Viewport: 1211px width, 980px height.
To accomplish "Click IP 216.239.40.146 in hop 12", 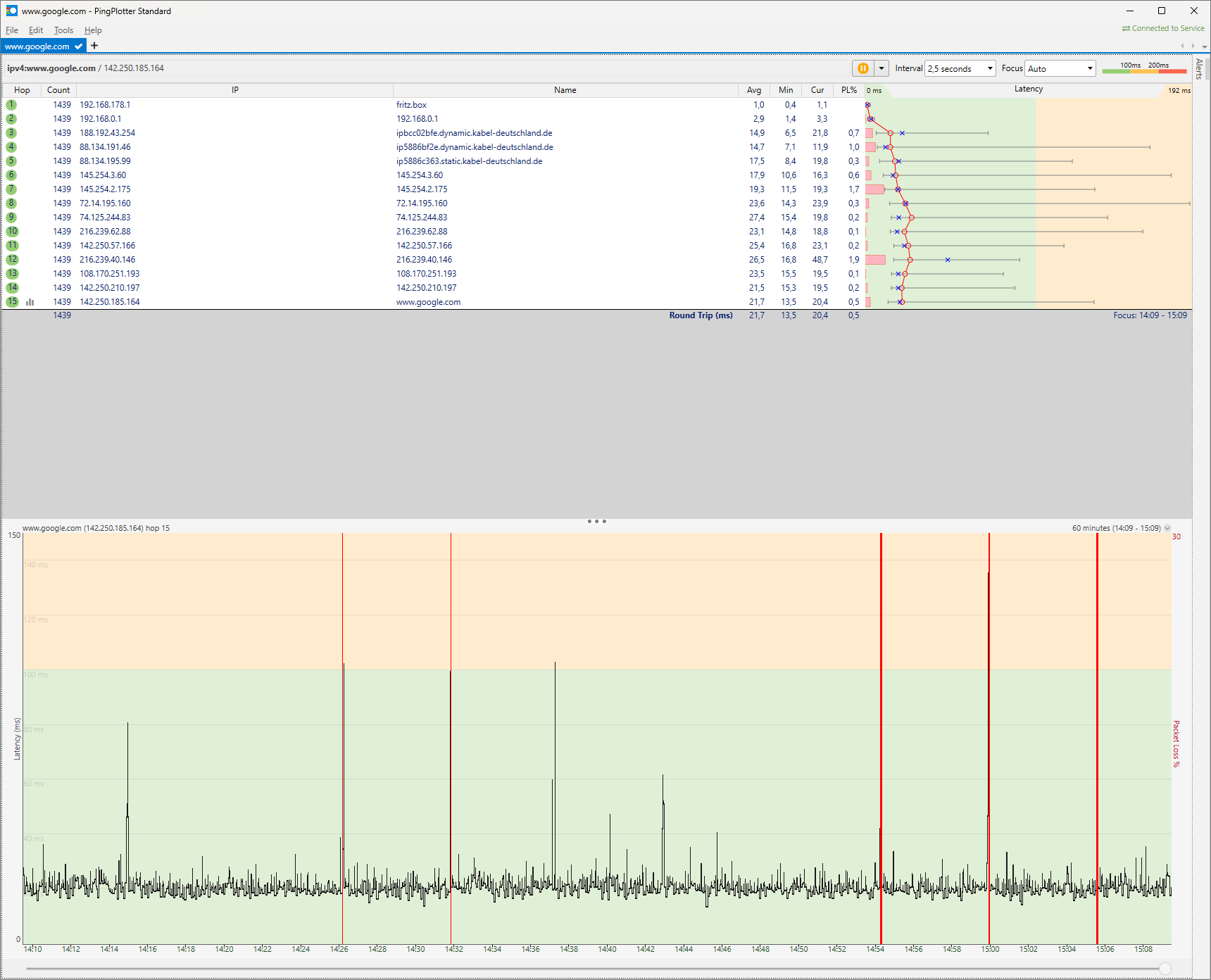I will pos(107,260).
